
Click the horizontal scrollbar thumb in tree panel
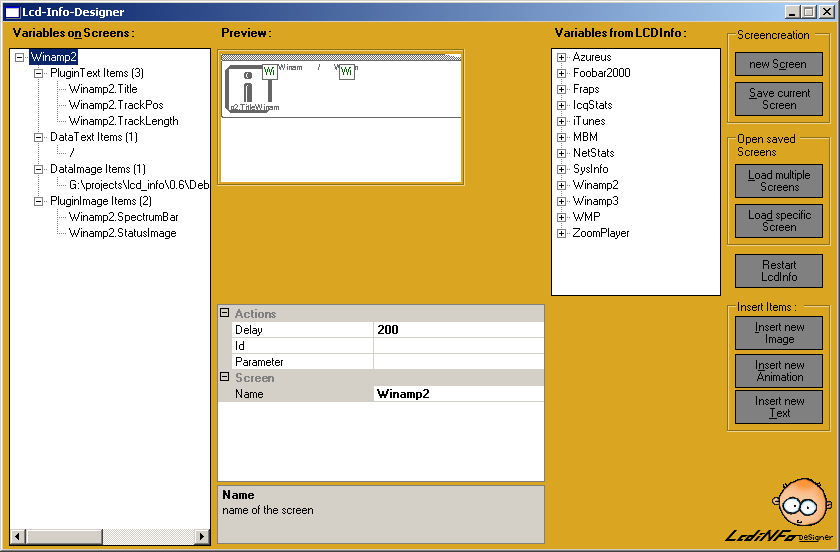pyautogui.click(x=63, y=536)
